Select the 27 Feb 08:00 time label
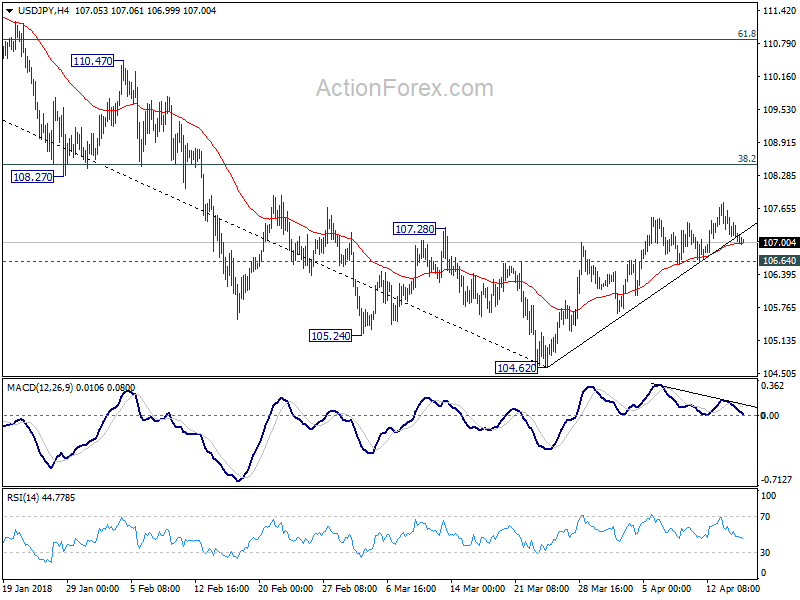The width and height of the screenshot is (800, 600). (349, 588)
